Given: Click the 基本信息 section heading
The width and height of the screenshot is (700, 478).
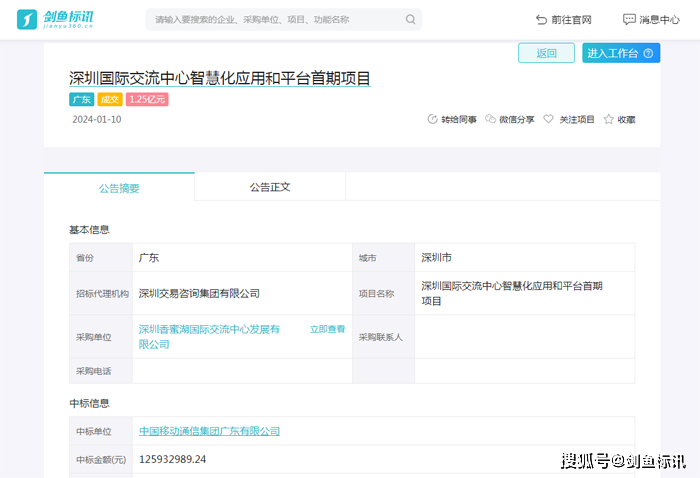Looking at the screenshot, I should coord(89,229).
